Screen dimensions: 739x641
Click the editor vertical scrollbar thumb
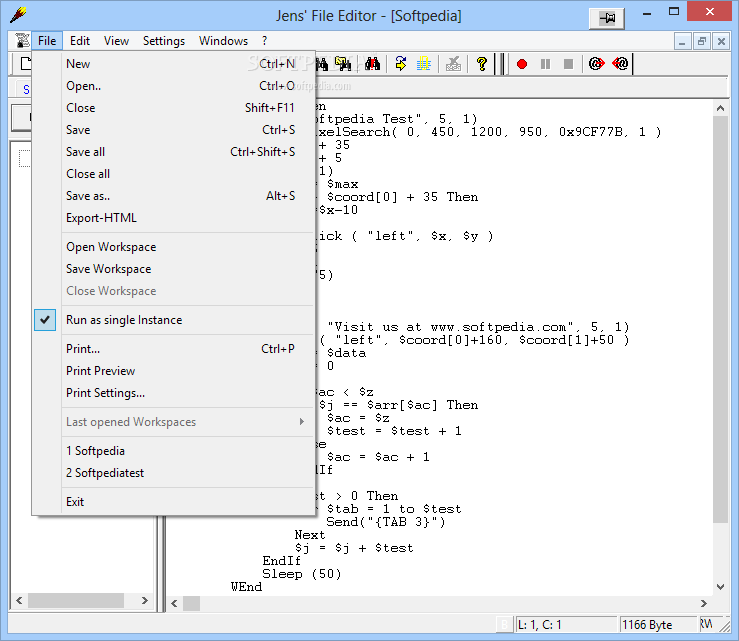tap(720, 320)
